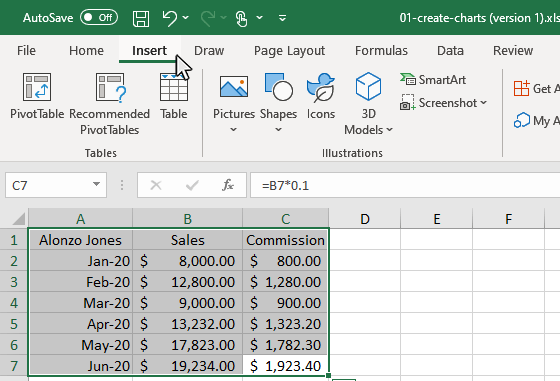Select the Jan-20 cell

[80, 261]
